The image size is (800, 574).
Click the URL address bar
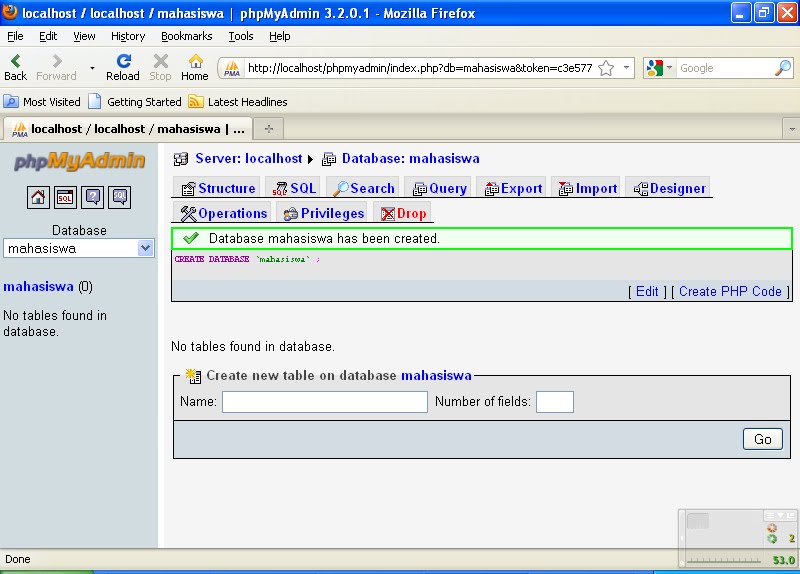(419, 68)
